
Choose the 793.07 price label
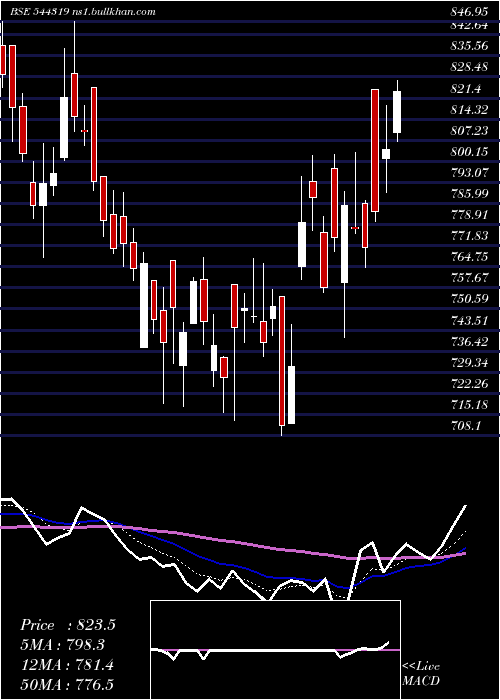(469, 173)
